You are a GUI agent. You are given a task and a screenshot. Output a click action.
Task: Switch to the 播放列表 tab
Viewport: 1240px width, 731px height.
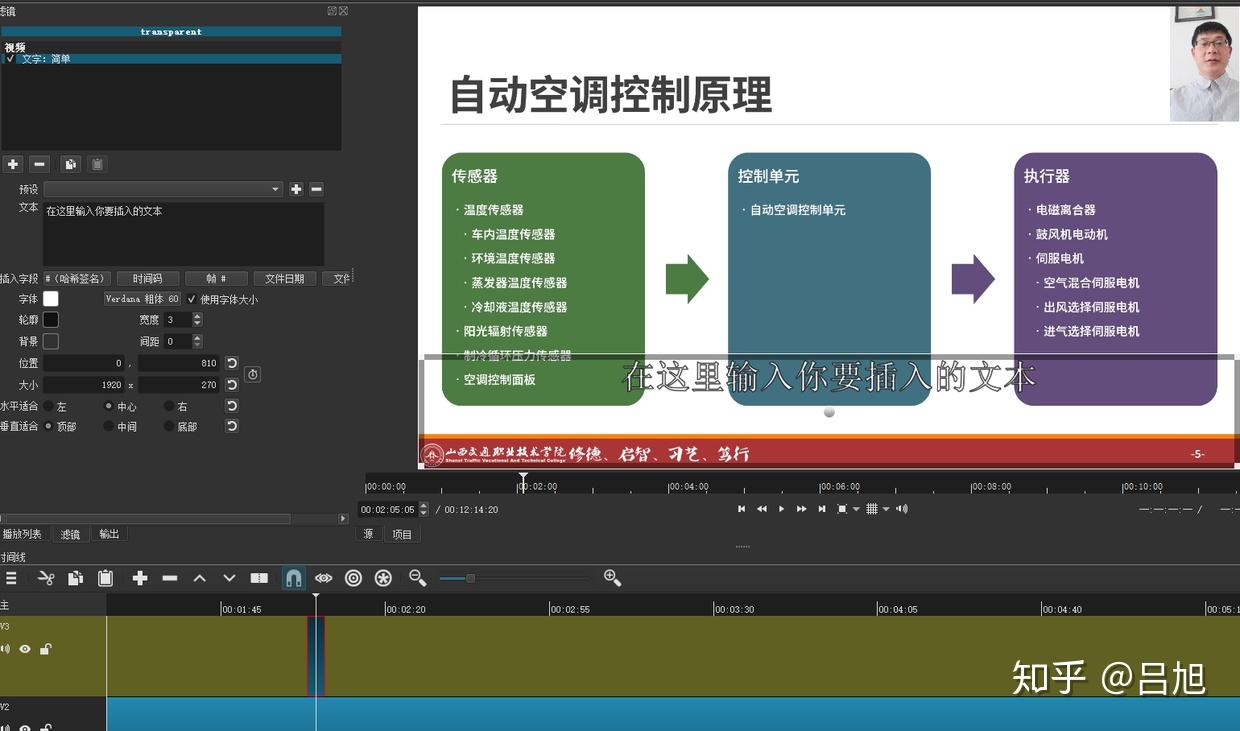tap(22, 534)
